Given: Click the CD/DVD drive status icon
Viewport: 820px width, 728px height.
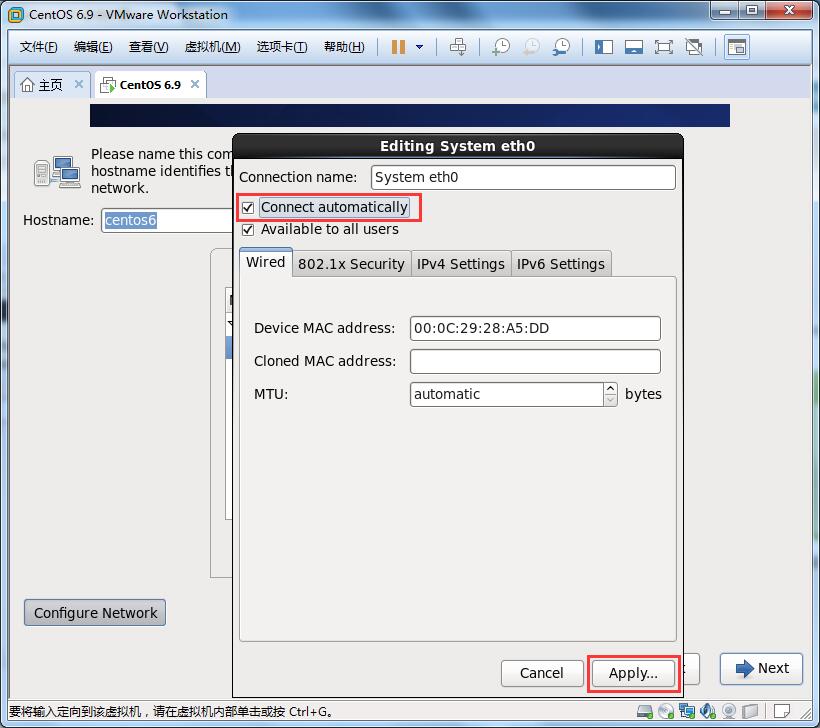Looking at the screenshot, I should pos(666,711).
